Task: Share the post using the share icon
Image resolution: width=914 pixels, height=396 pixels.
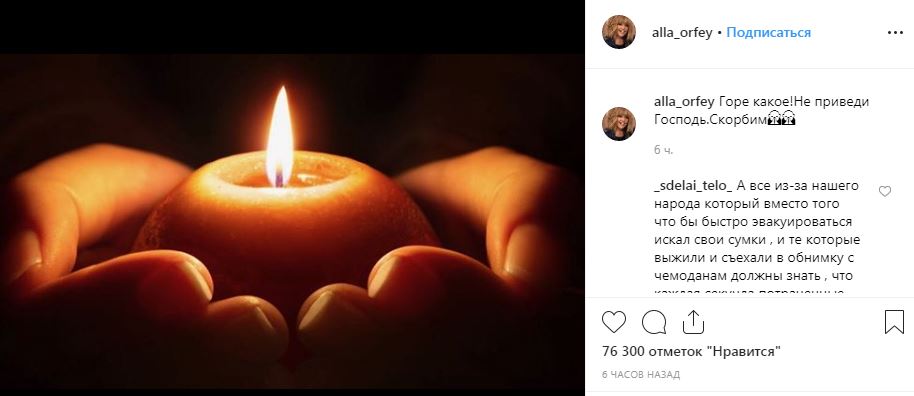Action: [693, 322]
